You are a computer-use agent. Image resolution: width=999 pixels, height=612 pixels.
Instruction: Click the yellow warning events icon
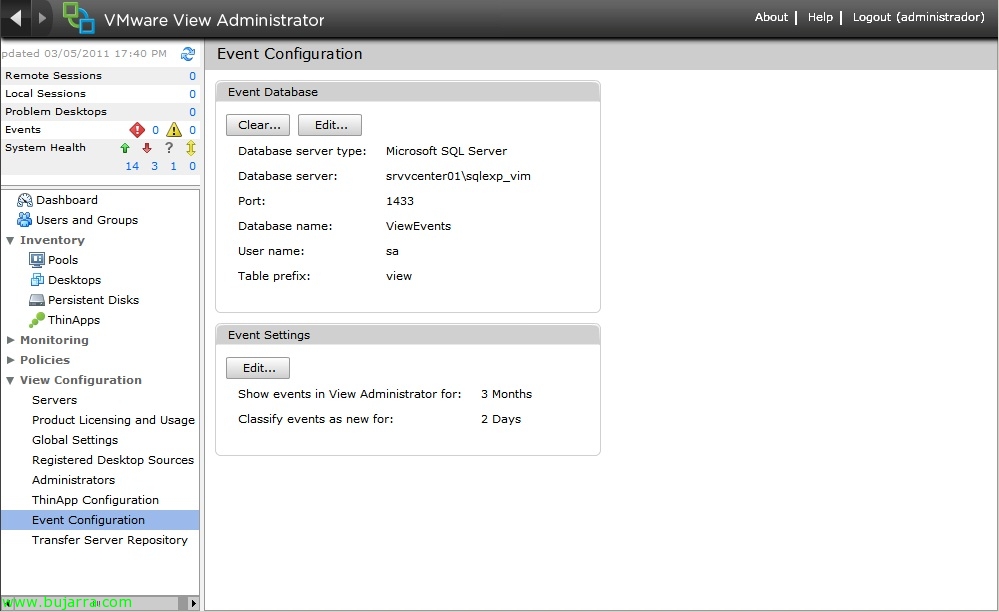tap(174, 130)
